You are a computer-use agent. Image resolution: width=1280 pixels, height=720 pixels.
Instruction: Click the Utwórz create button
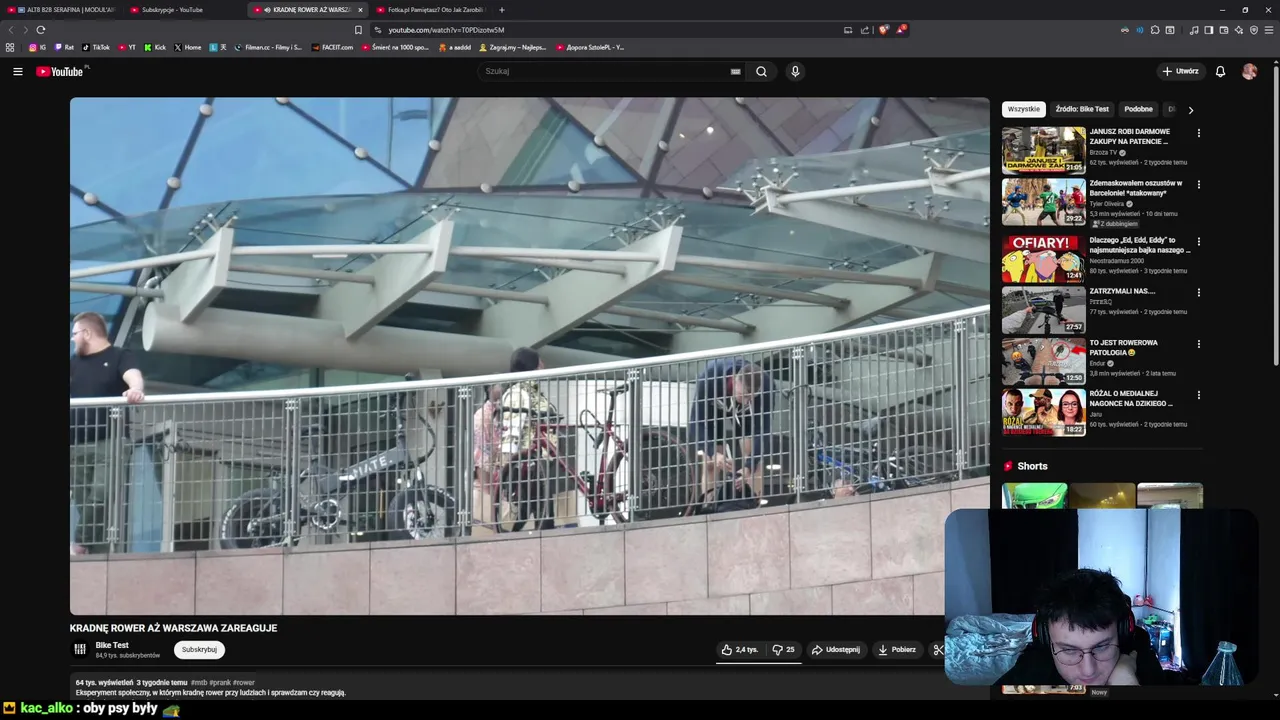point(1180,71)
